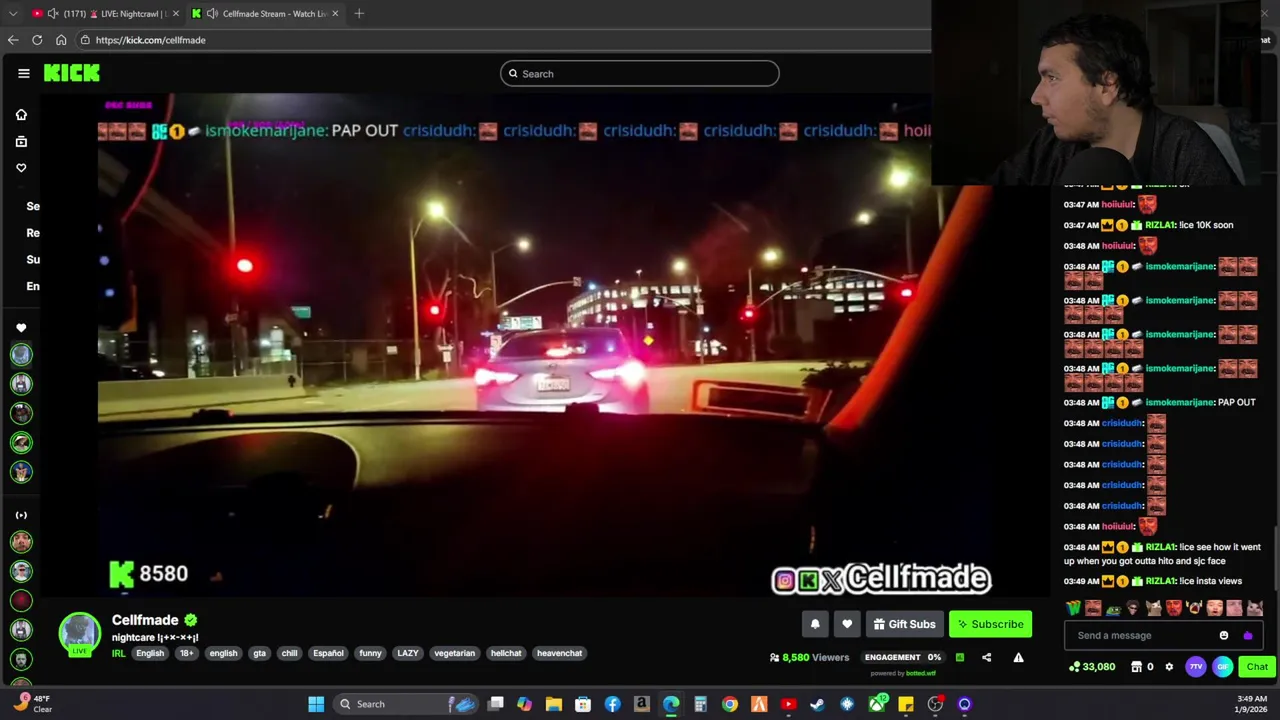
Task: Click the Gift Subs button
Action: [904, 624]
